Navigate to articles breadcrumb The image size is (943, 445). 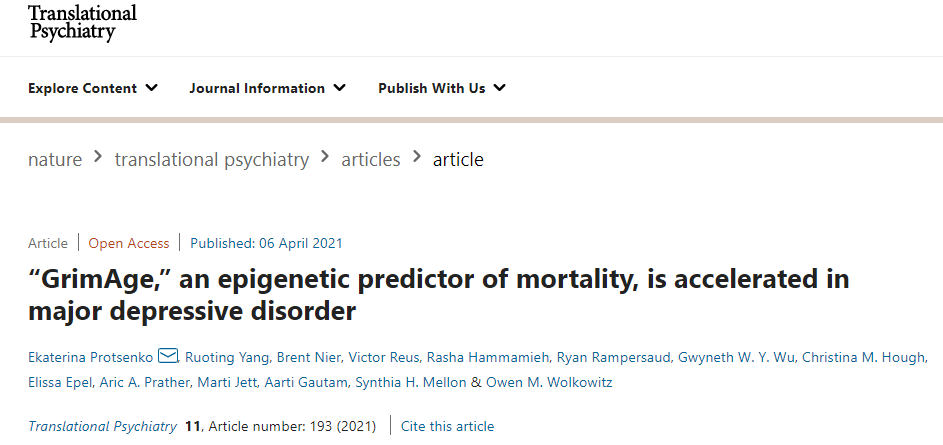point(370,159)
